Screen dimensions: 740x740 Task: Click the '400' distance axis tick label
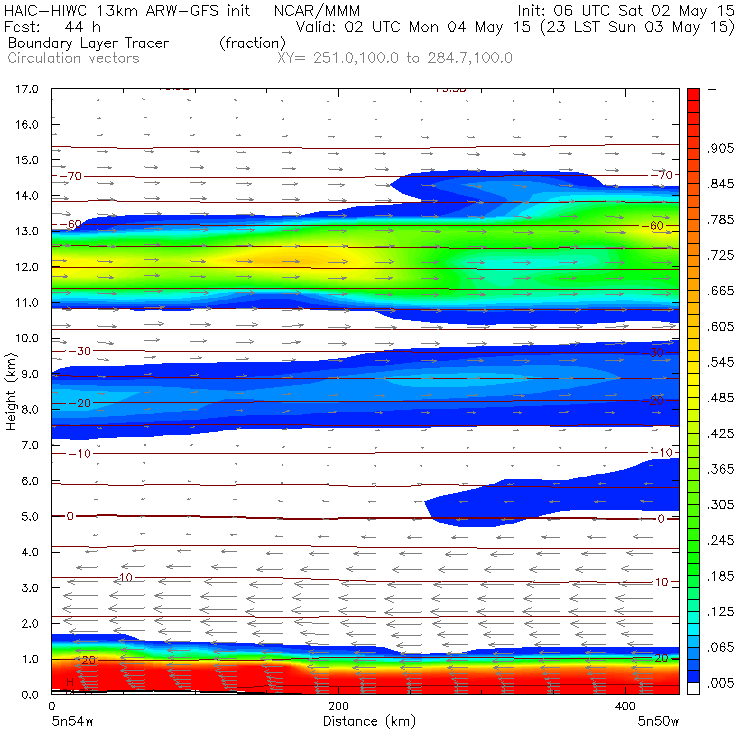click(625, 706)
